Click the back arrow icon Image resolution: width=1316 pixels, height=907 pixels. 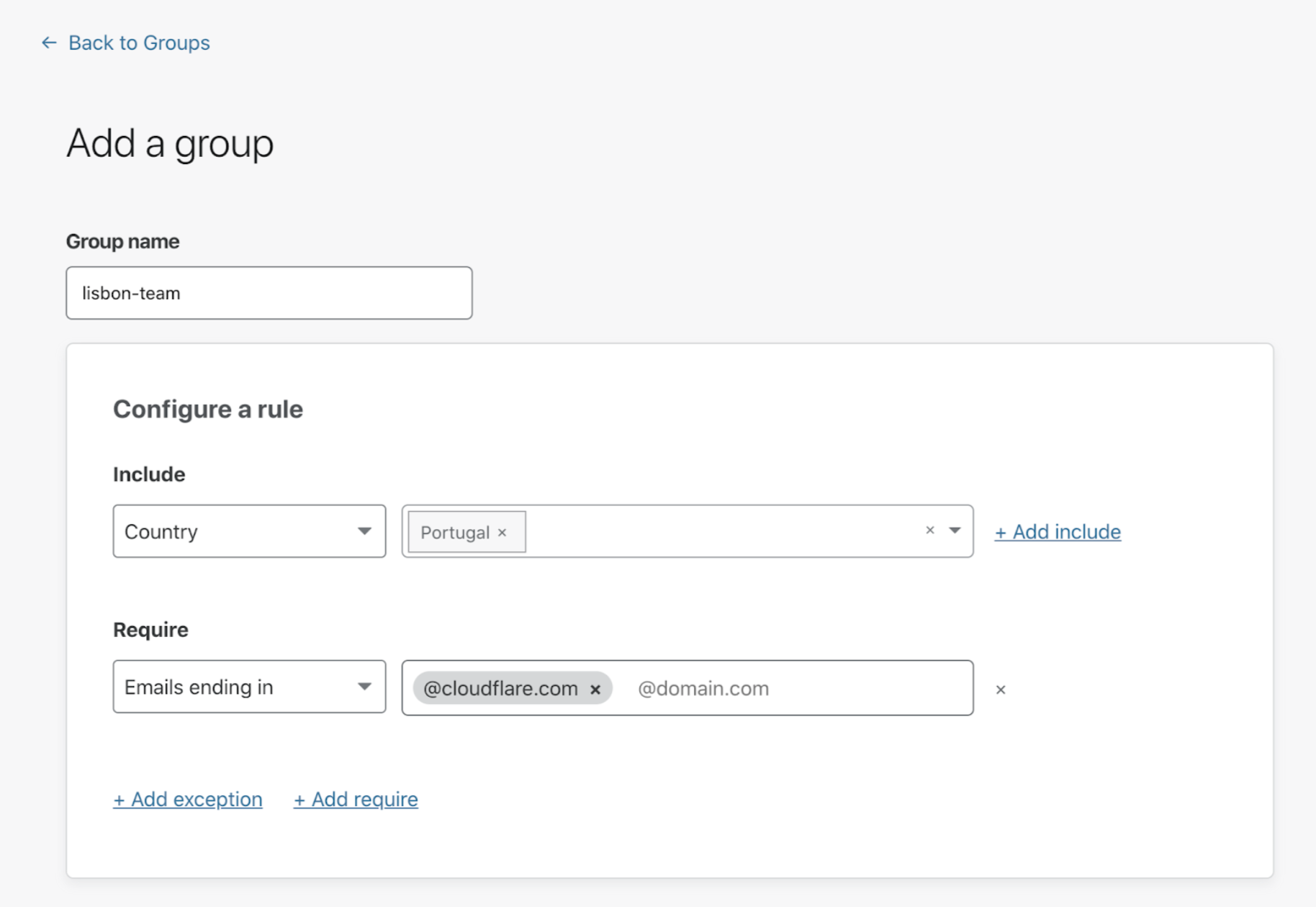[x=49, y=43]
